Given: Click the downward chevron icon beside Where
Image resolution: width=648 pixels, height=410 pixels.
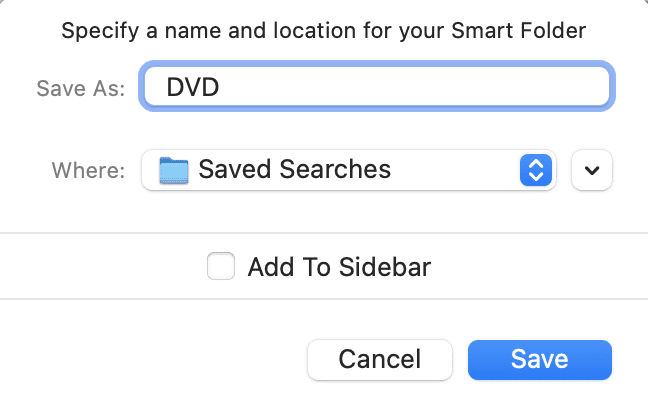Looking at the screenshot, I should click(591, 170).
